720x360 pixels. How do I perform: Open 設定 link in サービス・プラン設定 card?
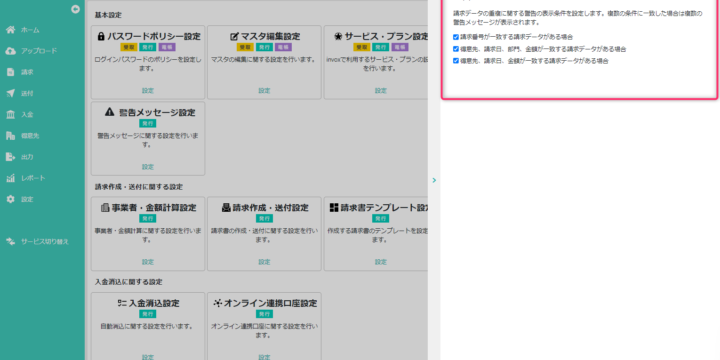(x=381, y=90)
